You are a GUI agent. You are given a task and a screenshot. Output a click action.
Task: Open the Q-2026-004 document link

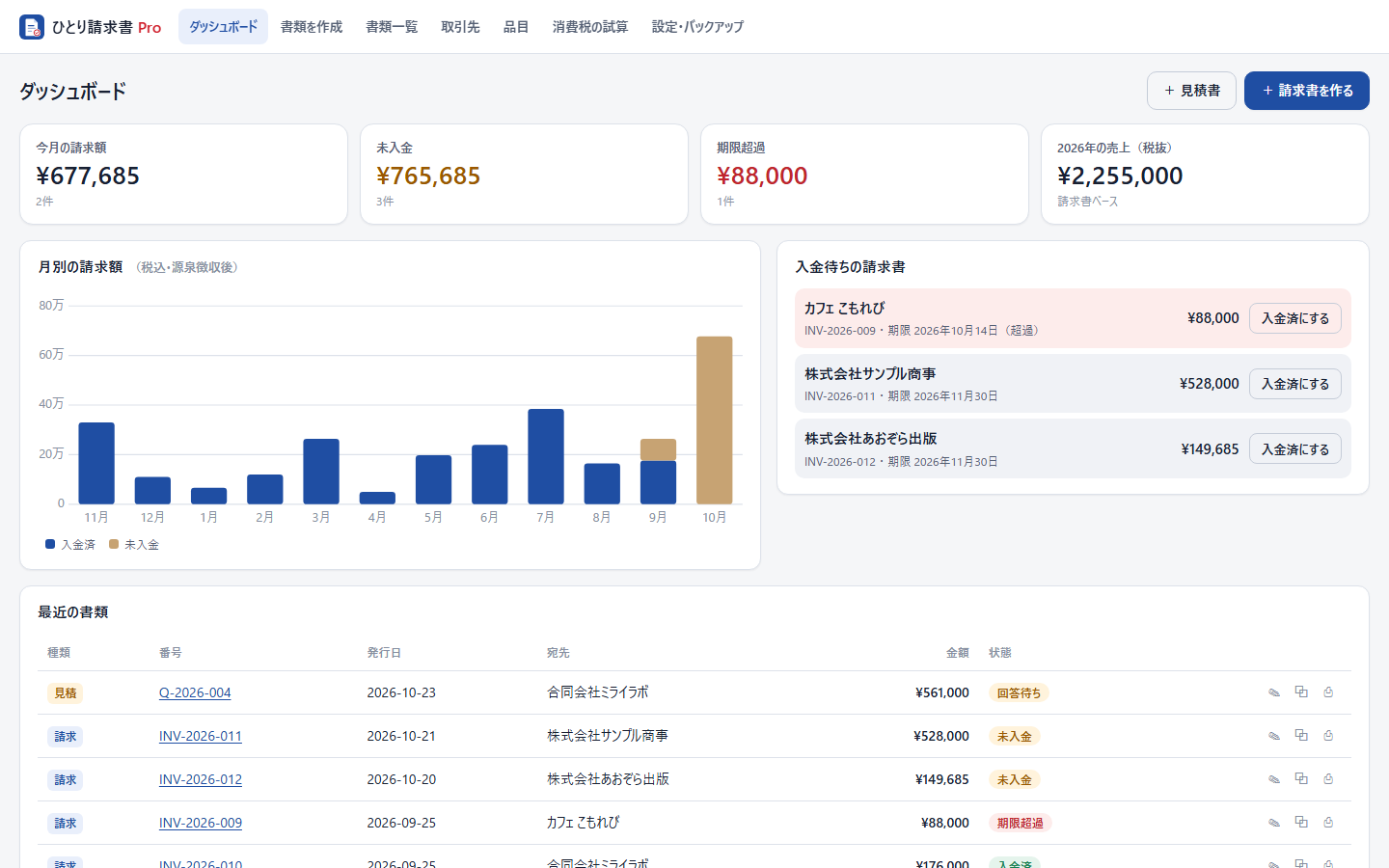click(x=195, y=692)
